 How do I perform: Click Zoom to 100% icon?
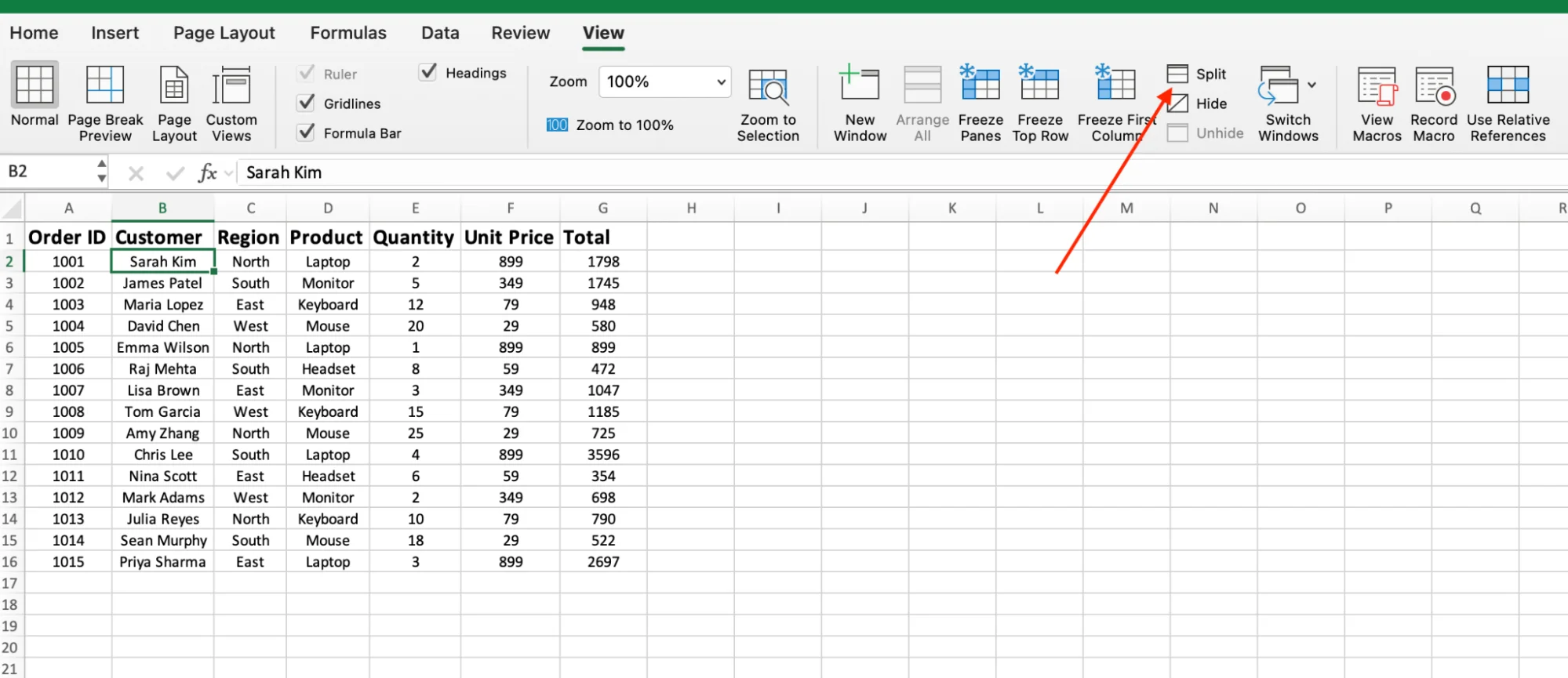coord(557,125)
